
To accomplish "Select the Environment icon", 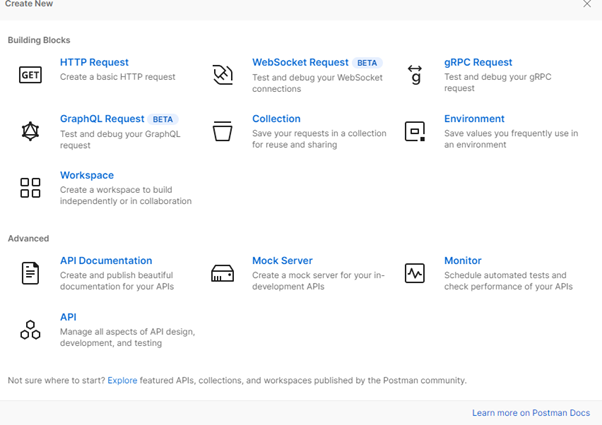I will (415, 131).
